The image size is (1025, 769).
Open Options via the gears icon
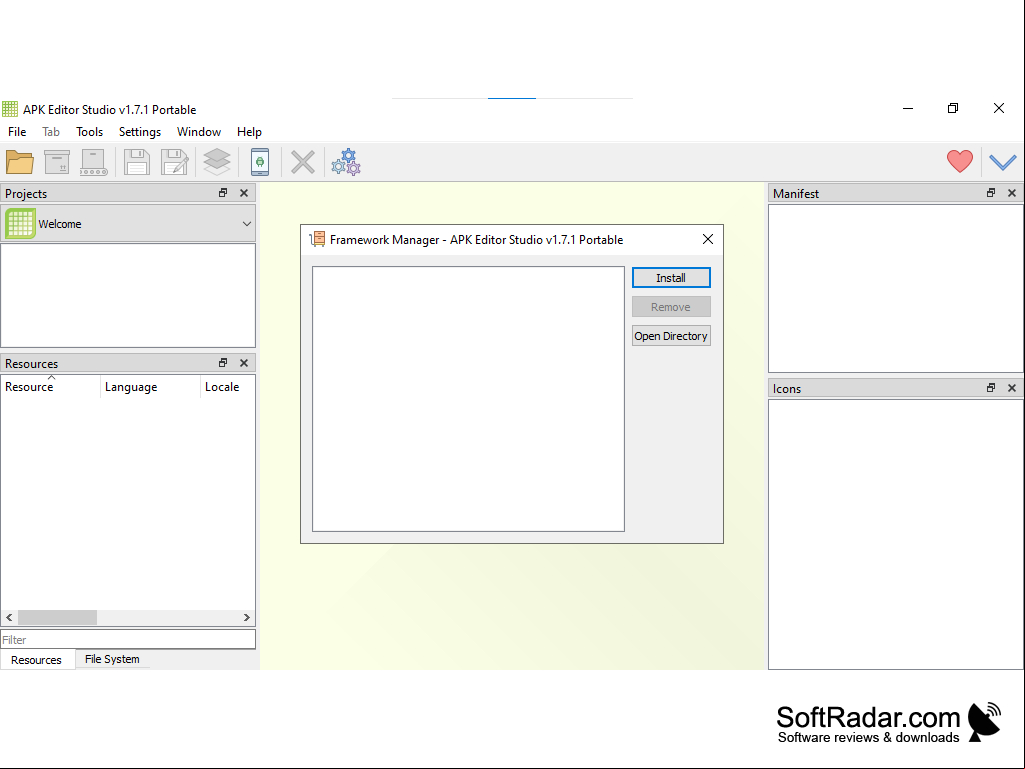point(346,162)
